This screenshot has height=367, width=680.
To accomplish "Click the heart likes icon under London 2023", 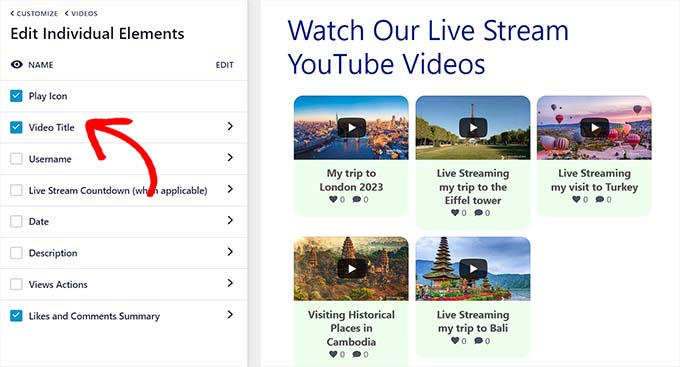I will tap(333, 200).
